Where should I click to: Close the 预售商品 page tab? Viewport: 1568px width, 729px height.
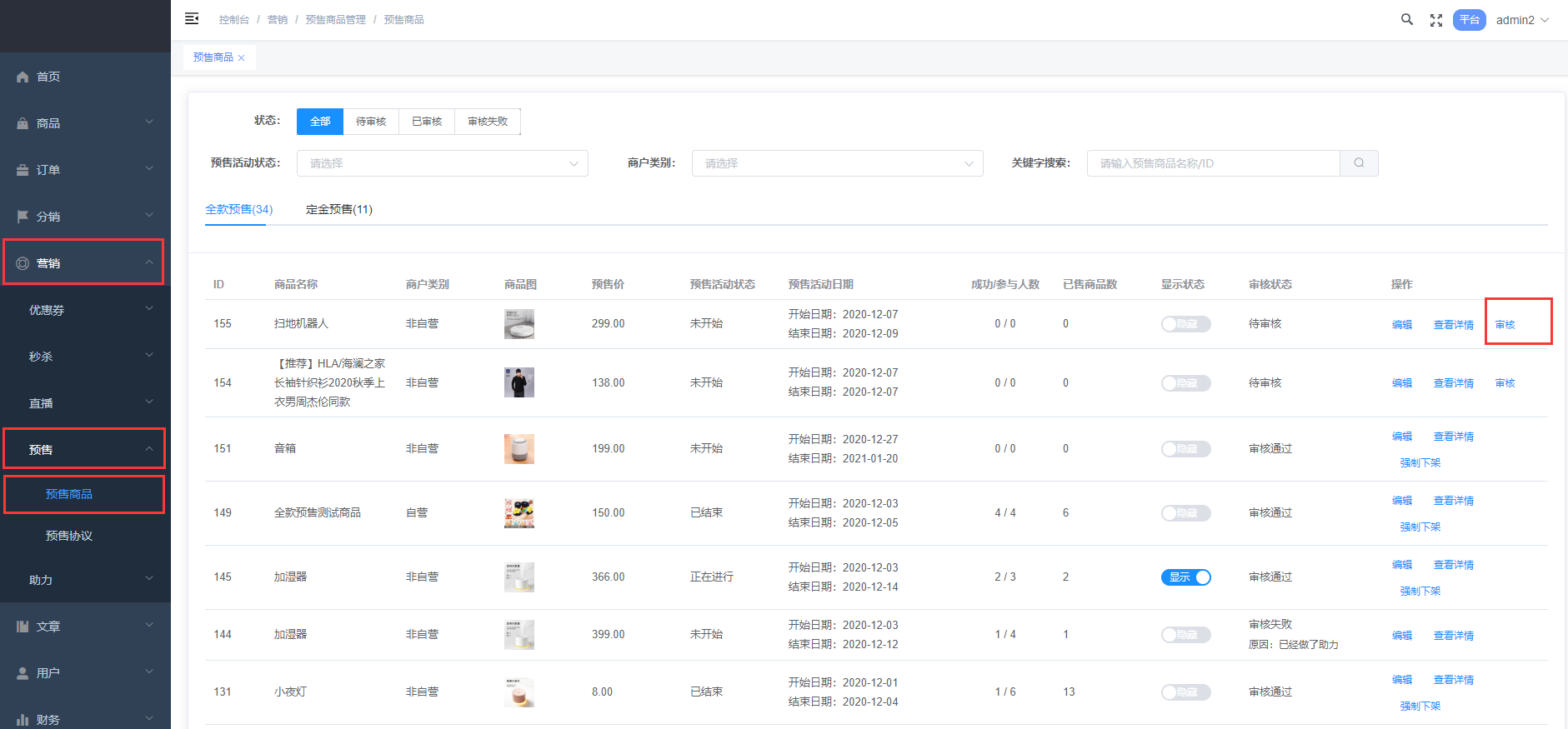[x=242, y=57]
